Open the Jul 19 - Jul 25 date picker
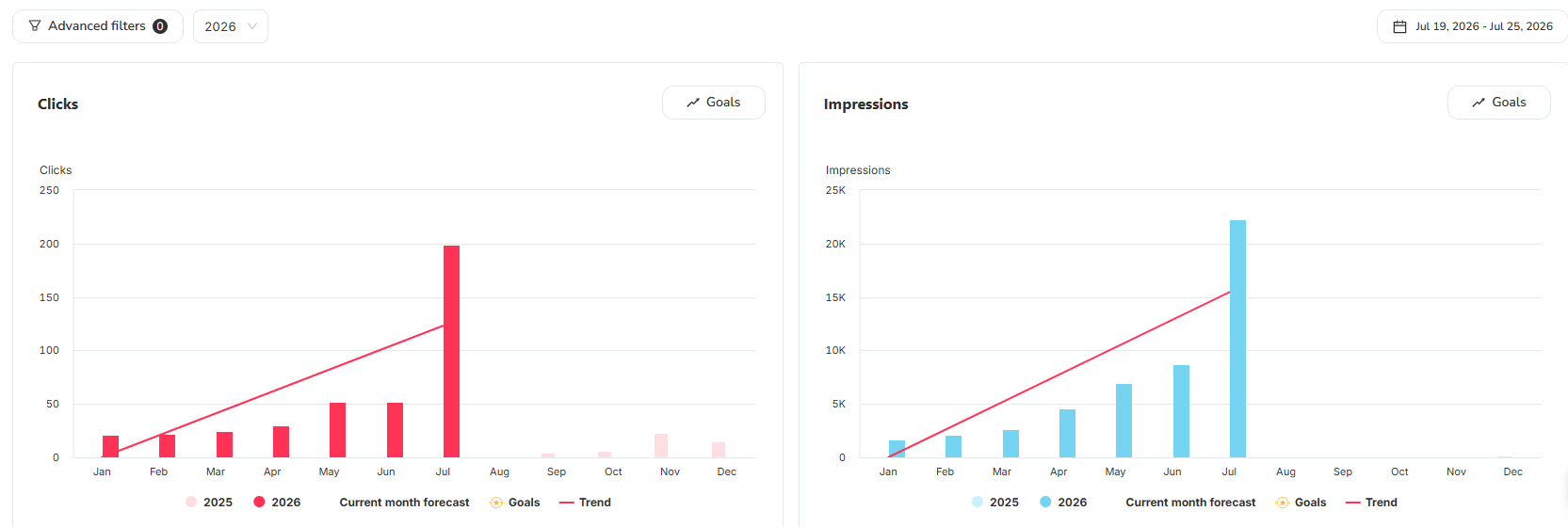The width and height of the screenshot is (1568, 527). tap(1473, 26)
